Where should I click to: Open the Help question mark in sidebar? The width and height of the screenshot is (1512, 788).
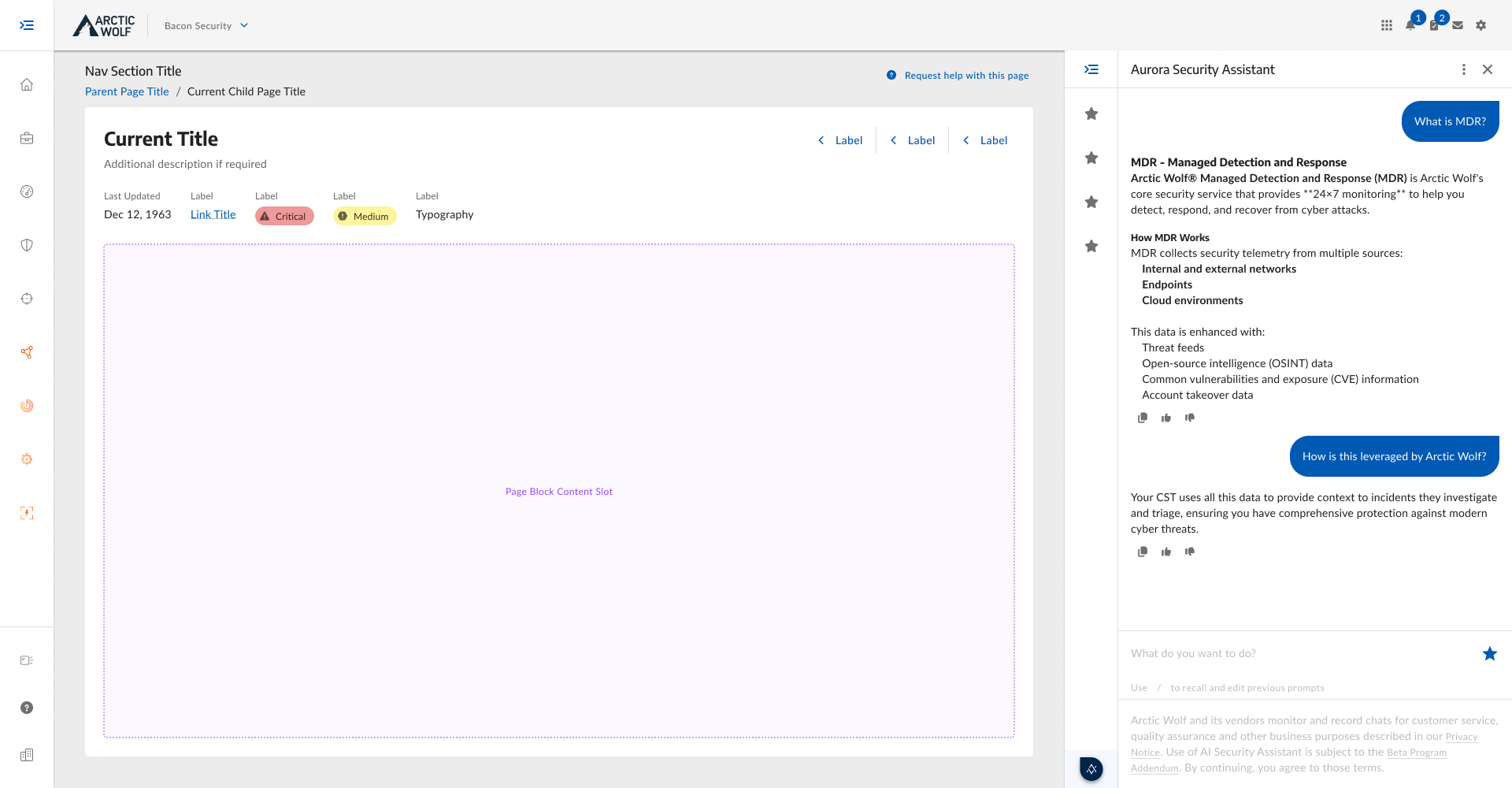click(x=27, y=708)
